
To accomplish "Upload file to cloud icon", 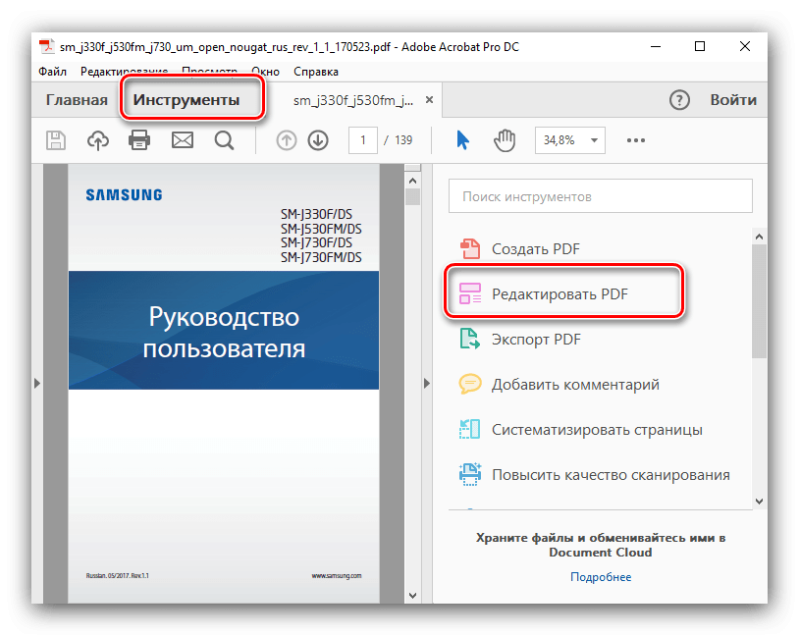I will (x=97, y=140).
